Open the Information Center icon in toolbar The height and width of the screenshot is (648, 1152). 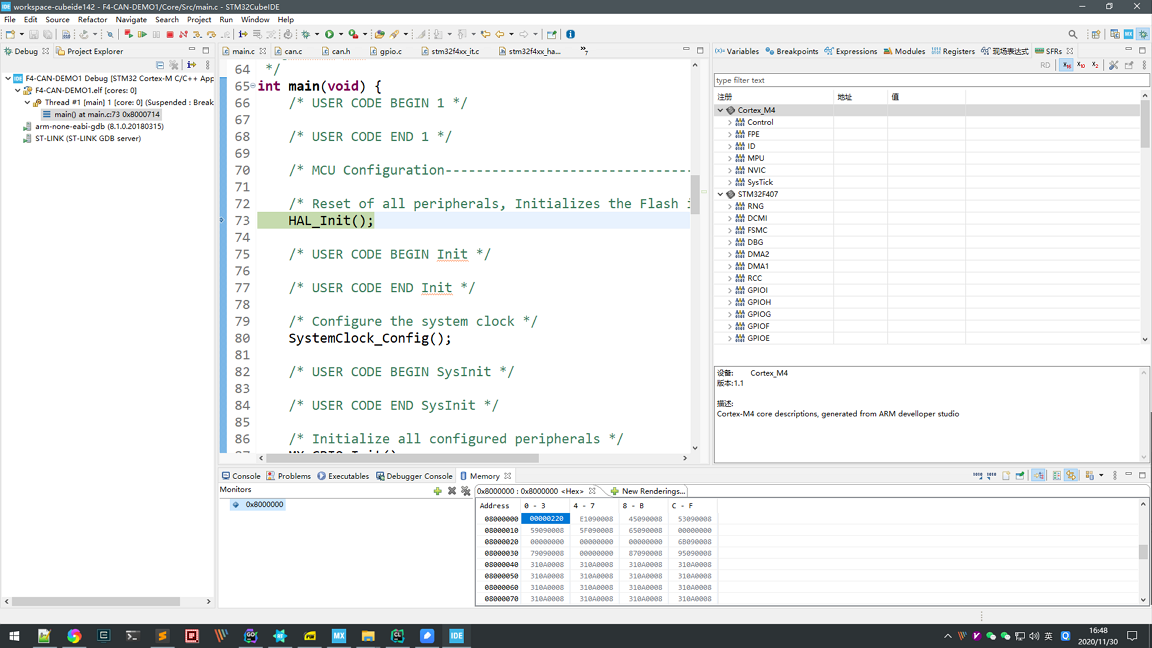[570, 35]
